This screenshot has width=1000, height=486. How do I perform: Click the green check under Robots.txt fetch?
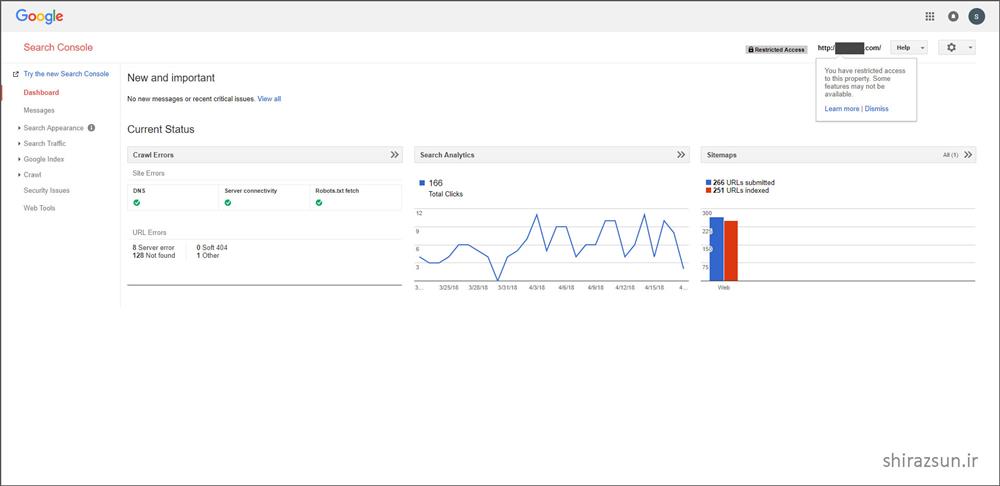[319, 203]
